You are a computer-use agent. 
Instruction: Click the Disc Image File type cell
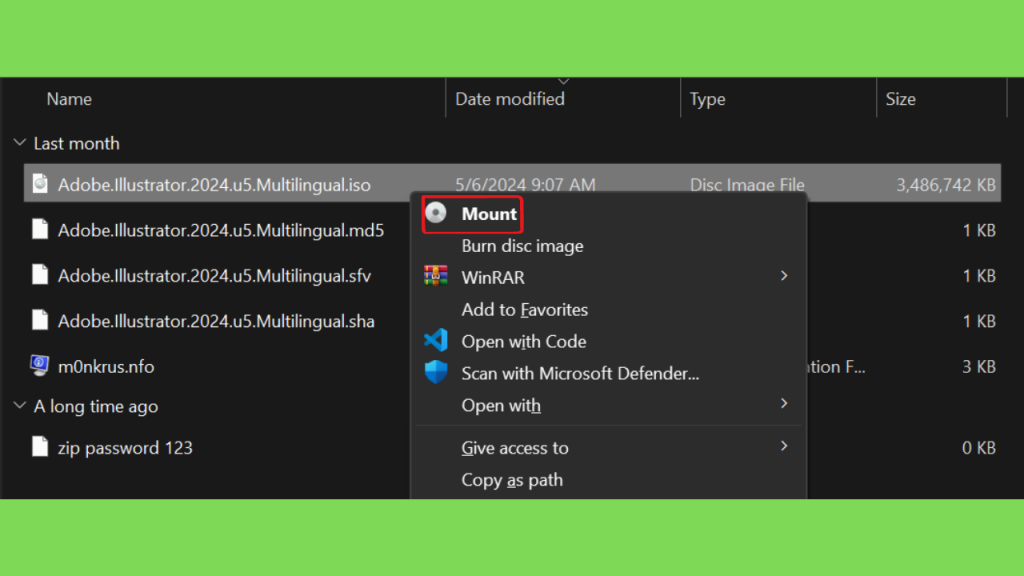pos(747,185)
